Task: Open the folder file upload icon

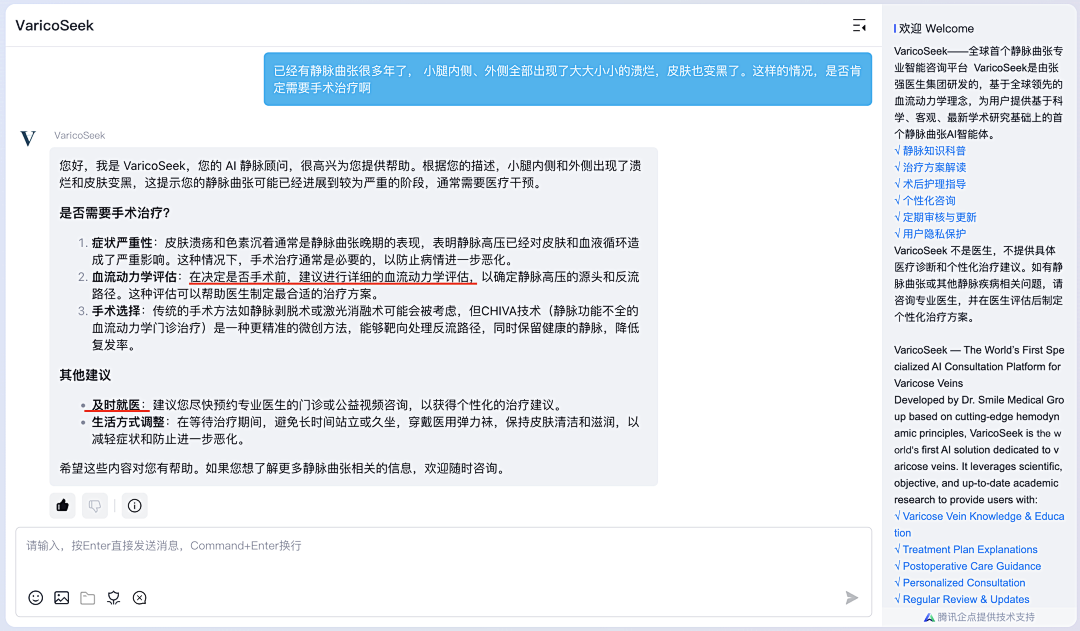Action: (x=87, y=597)
